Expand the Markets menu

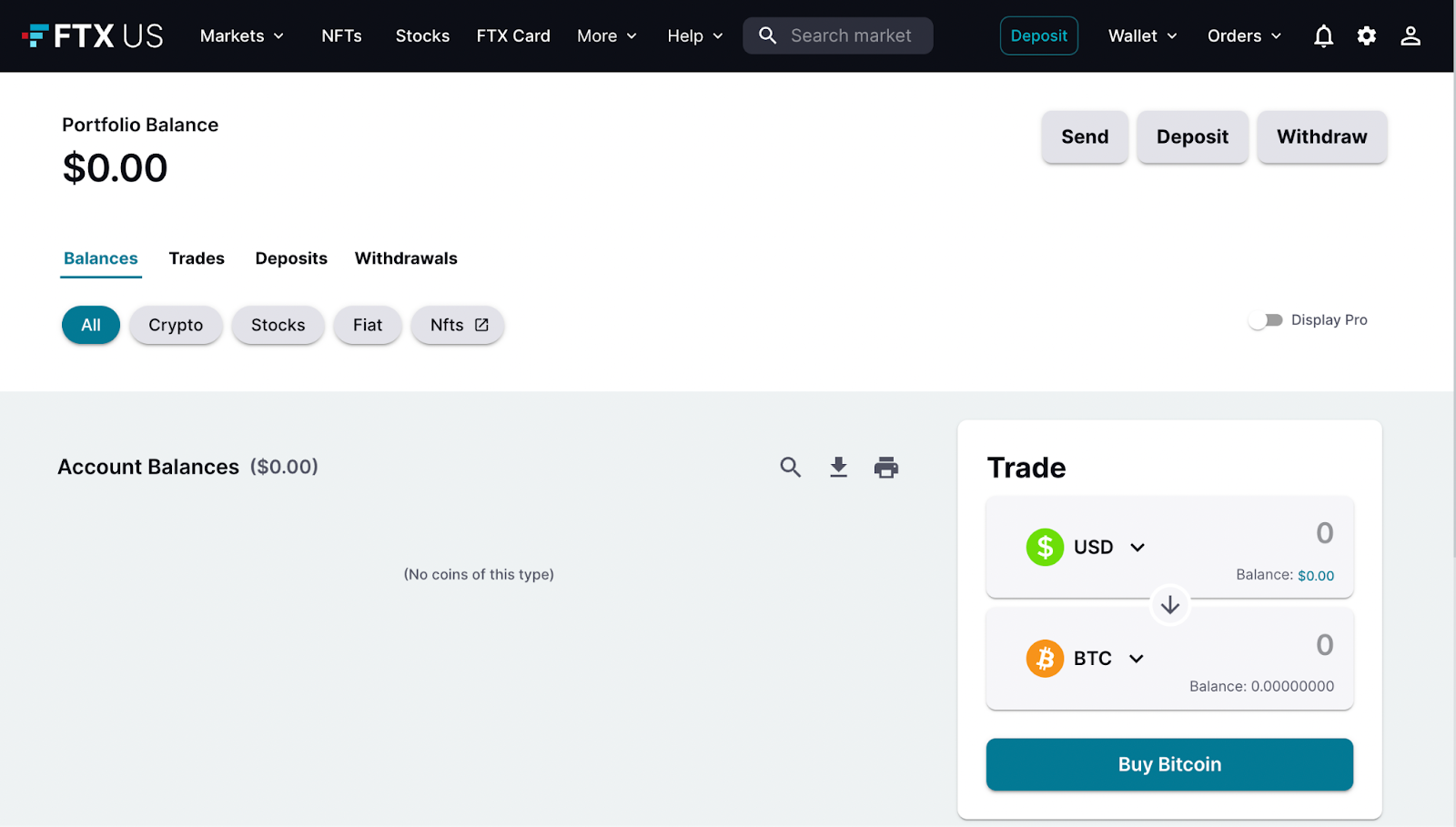coord(242,35)
